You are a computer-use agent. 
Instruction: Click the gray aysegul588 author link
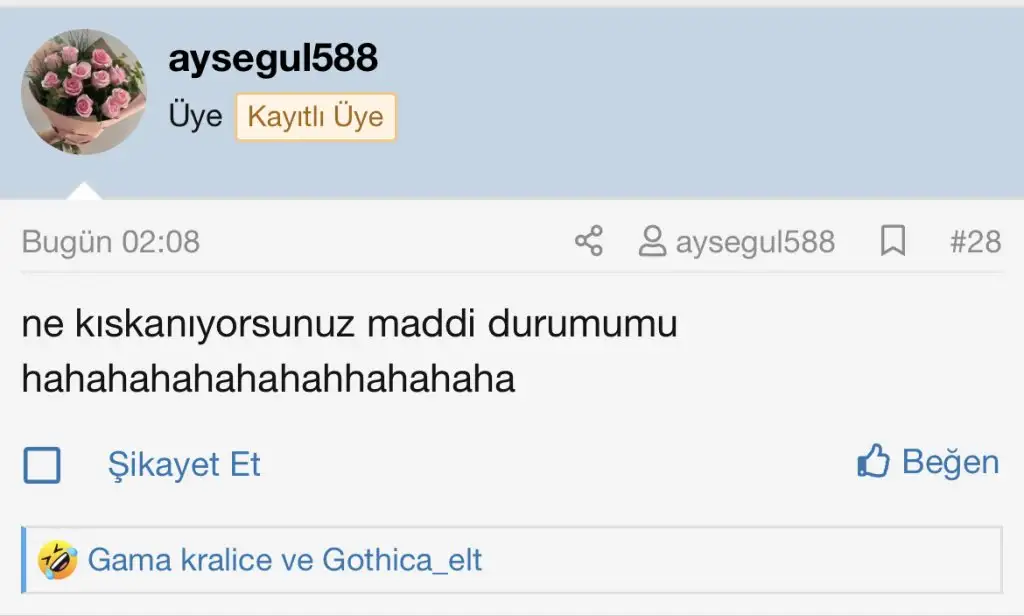(x=755, y=242)
